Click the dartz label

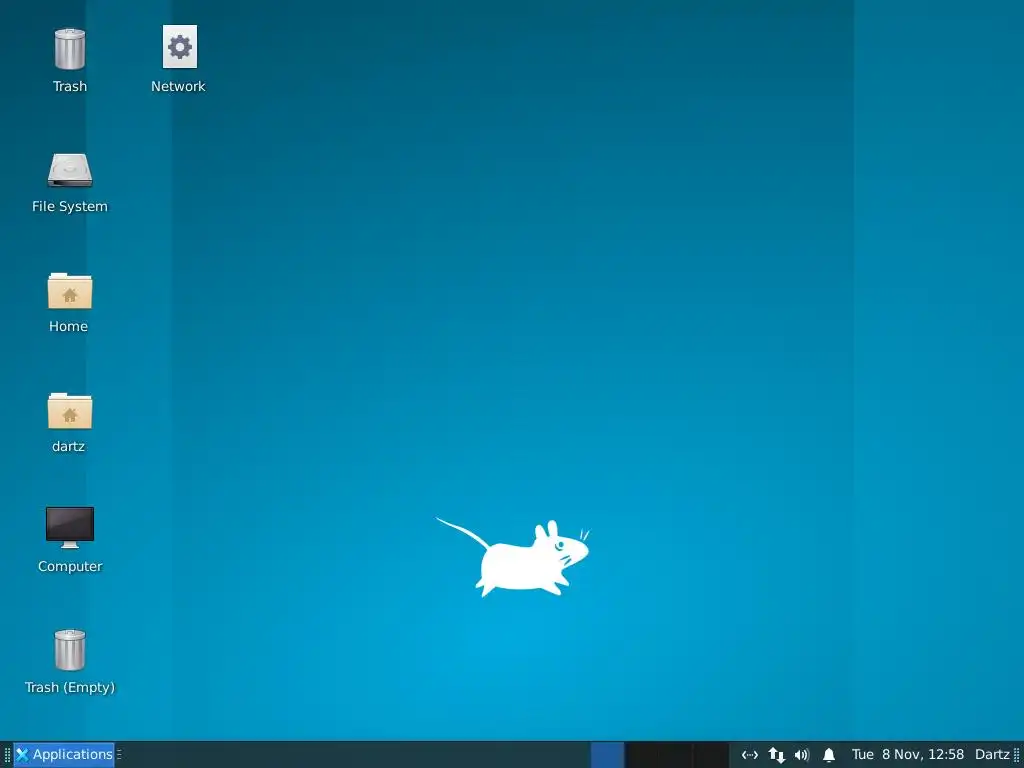(69, 447)
